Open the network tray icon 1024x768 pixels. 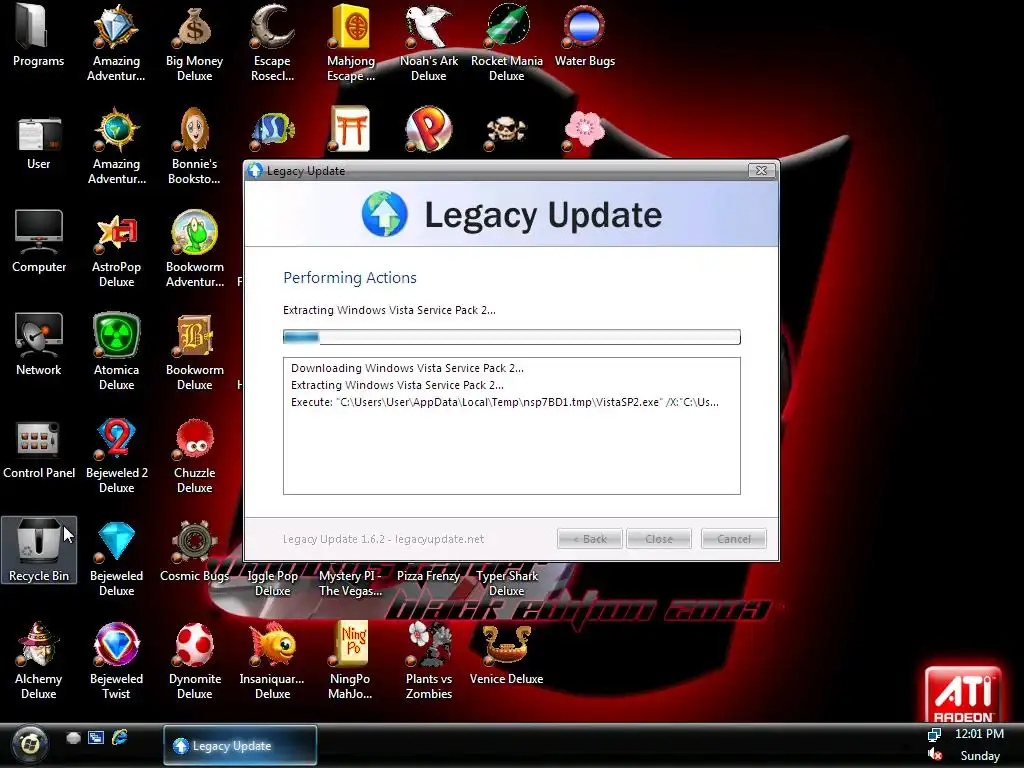[935, 735]
